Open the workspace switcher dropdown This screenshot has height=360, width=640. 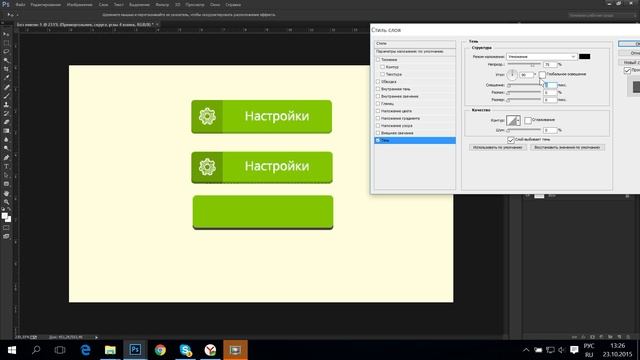coord(602,15)
